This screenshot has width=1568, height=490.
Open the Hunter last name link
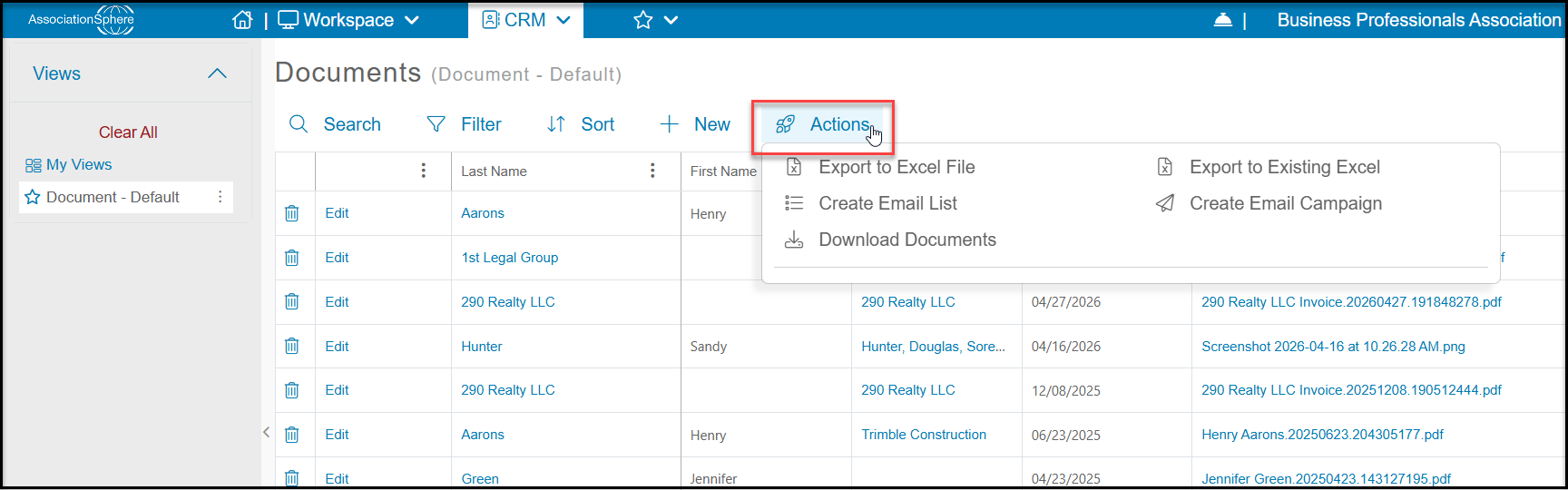(482, 347)
